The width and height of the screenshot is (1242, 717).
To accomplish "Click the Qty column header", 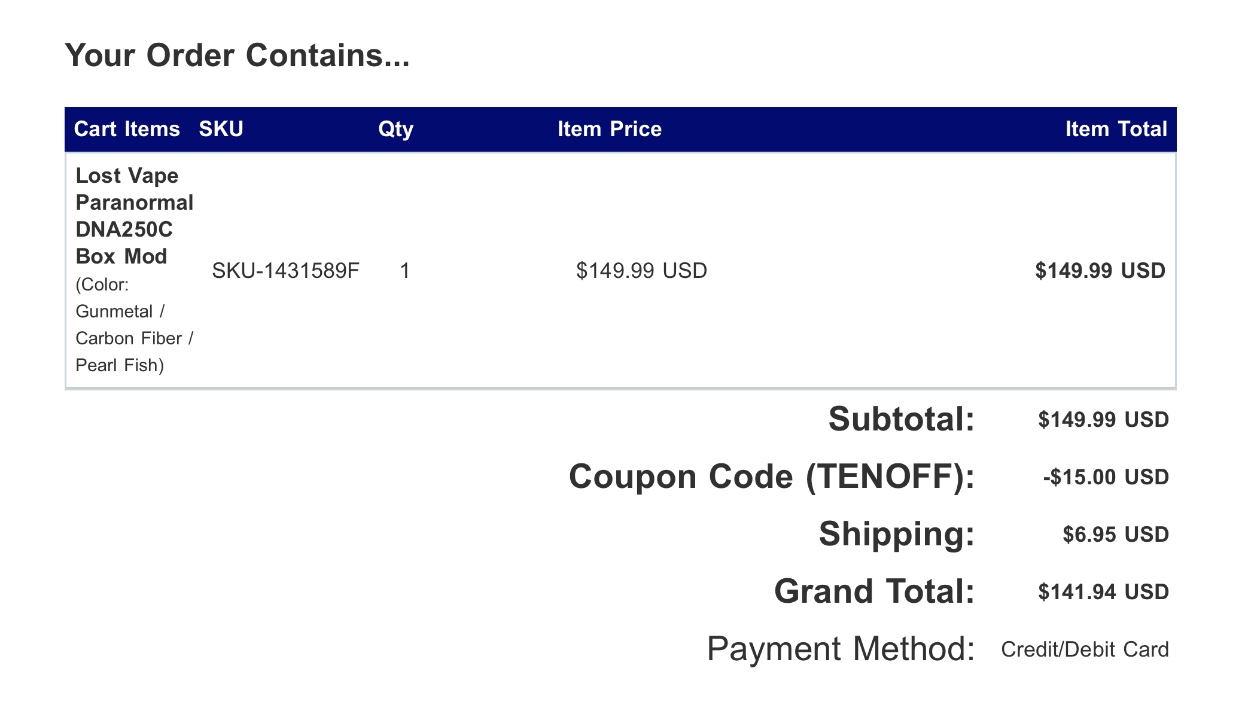I will (395, 129).
